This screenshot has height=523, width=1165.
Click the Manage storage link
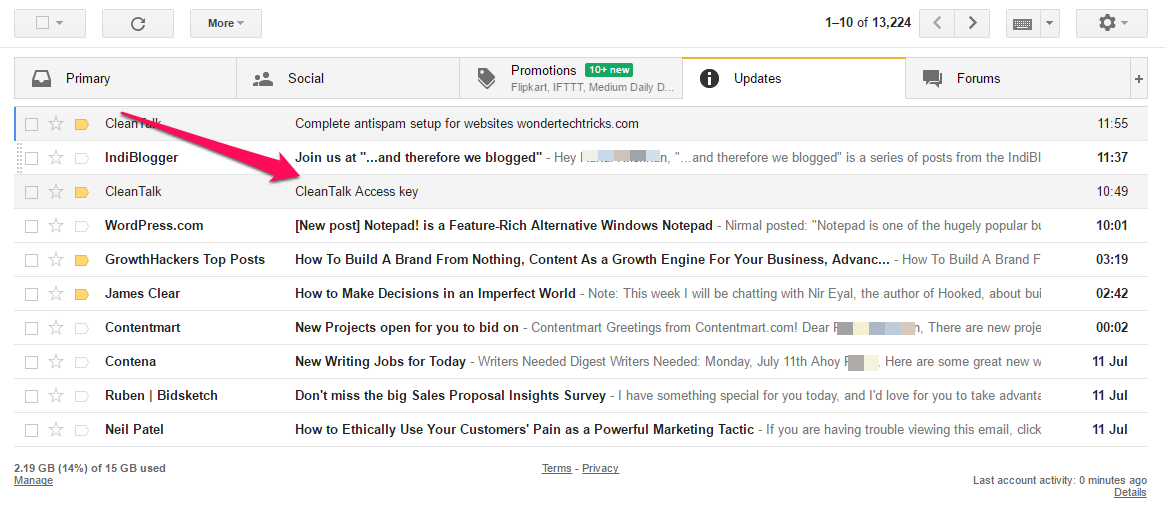pos(33,481)
